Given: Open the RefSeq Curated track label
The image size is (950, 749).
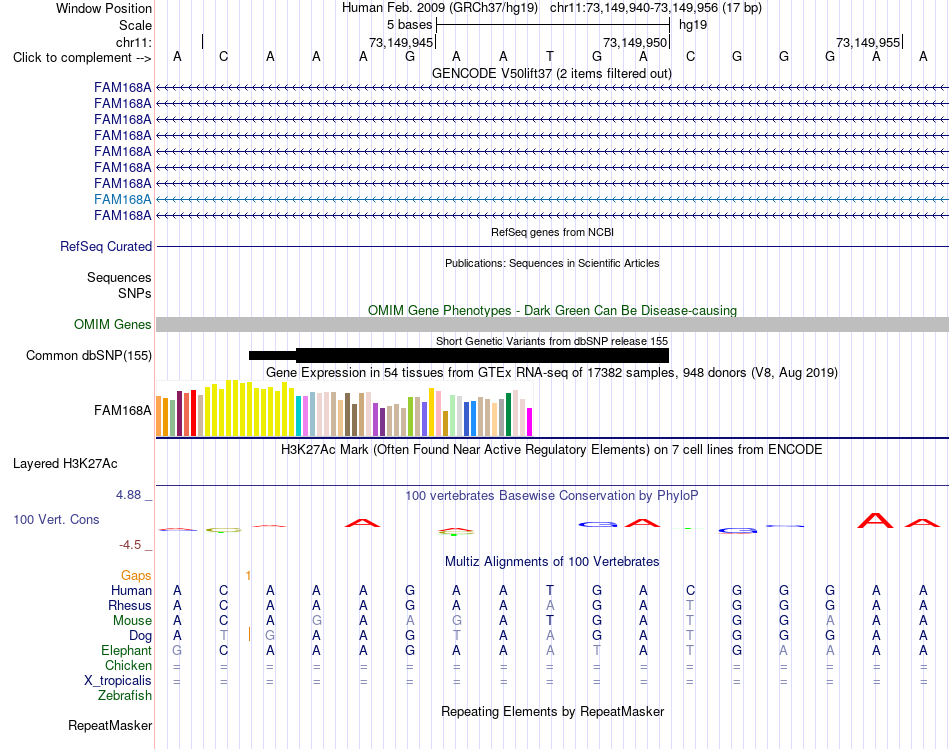Looking at the screenshot, I should click(106, 247).
